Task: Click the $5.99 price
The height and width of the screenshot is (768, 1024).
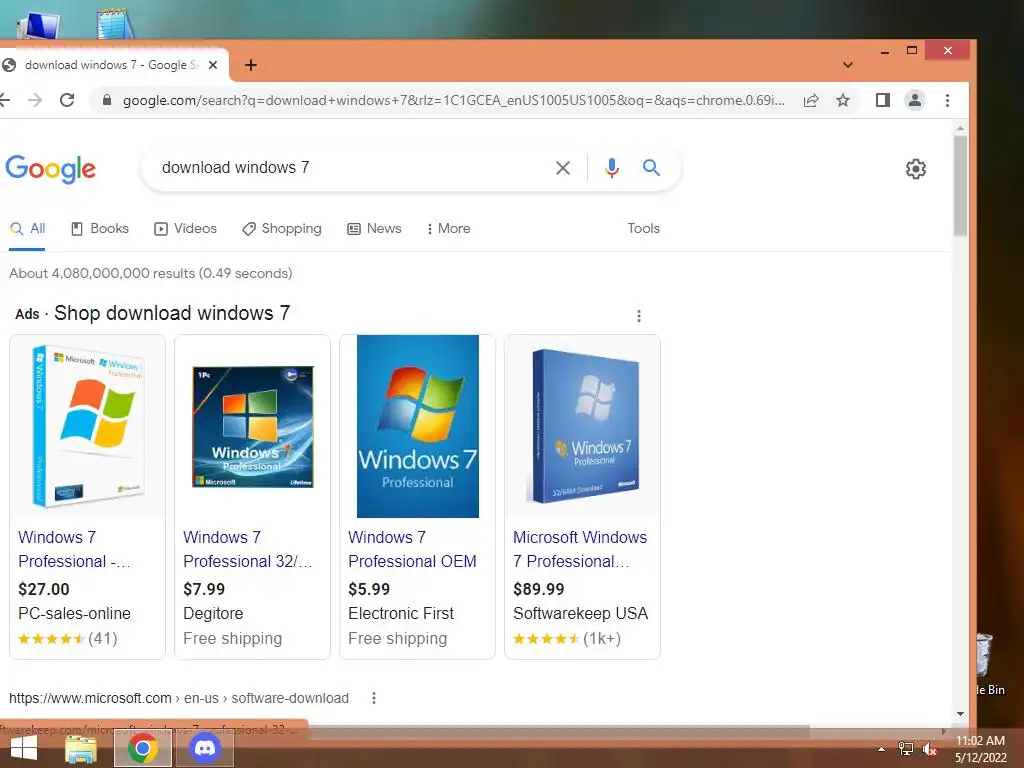Action: point(369,589)
